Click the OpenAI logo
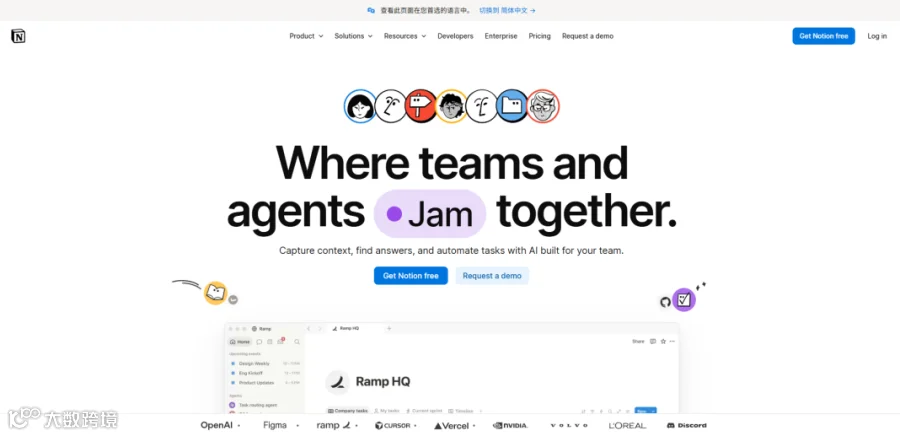Viewport: 900px width, 436px height. coord(218,425)
